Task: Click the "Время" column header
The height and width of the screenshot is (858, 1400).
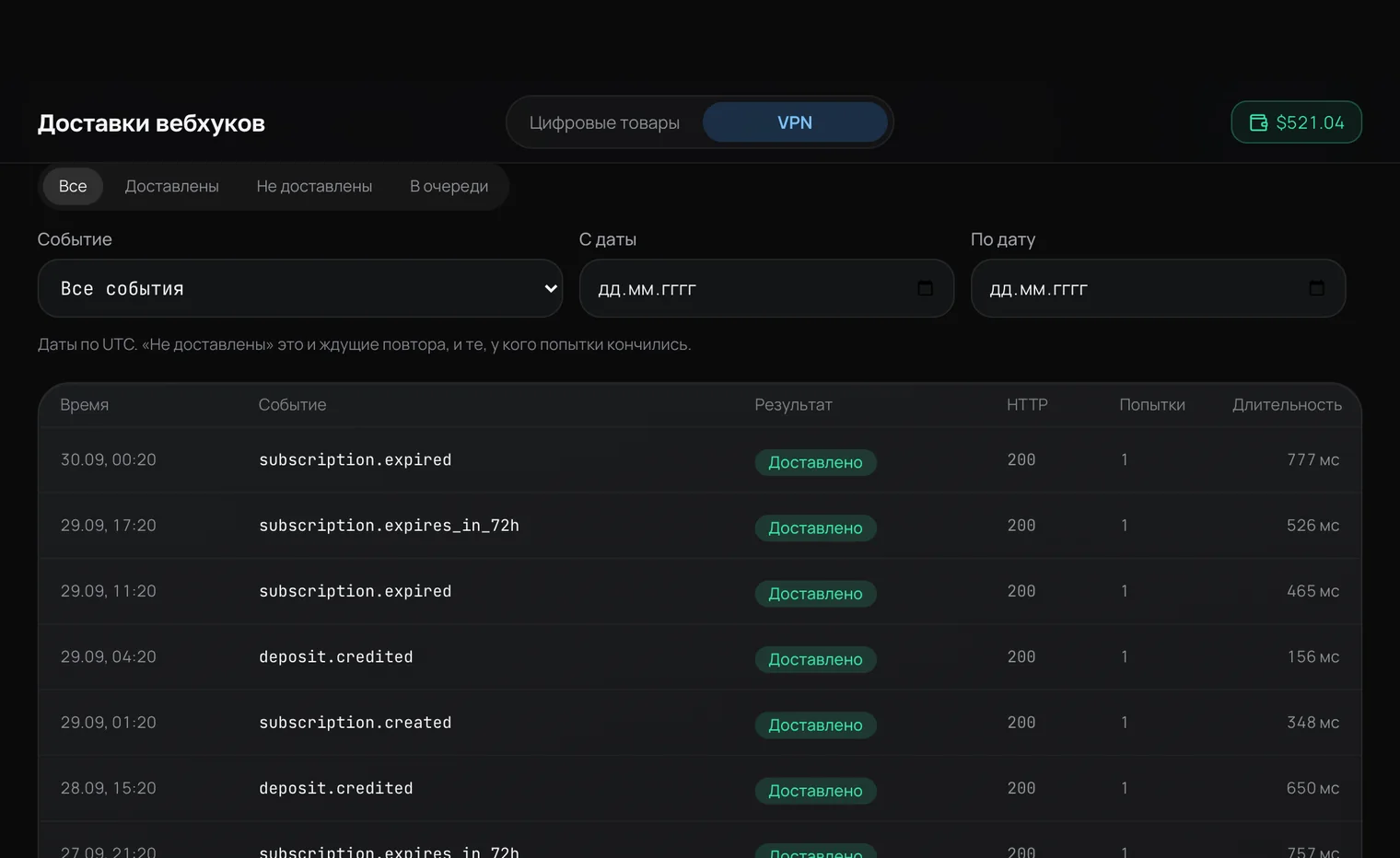Action: [85, 405]
